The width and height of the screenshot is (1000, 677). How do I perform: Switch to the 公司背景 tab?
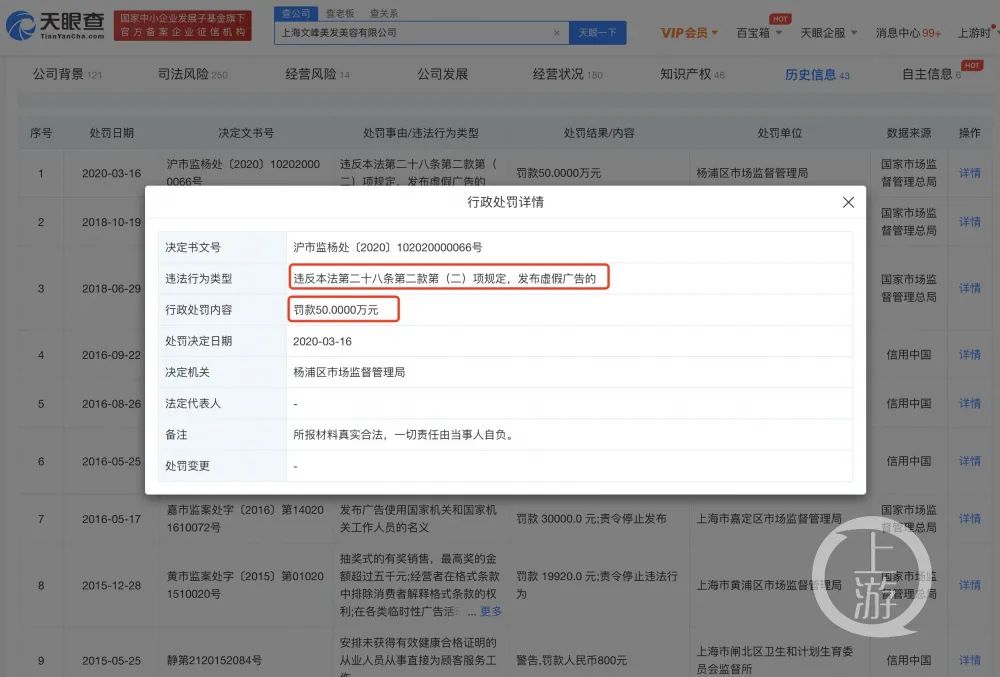(67, 74)
